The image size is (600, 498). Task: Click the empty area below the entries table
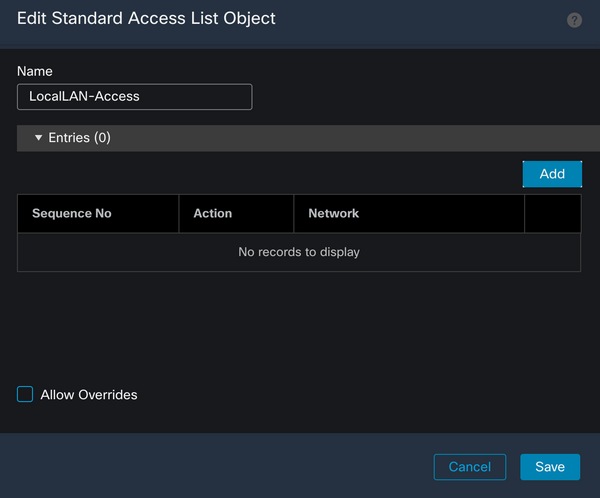(x=299, y=325)
